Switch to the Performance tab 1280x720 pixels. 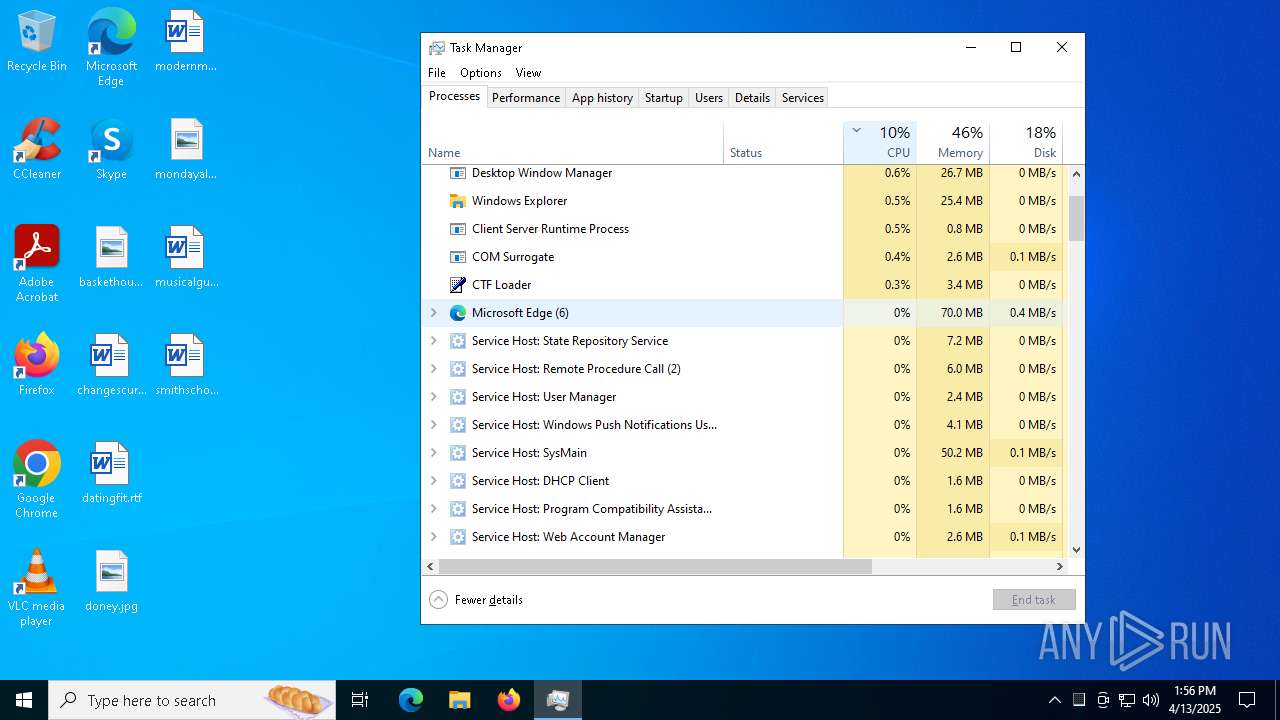coord(526,98)
